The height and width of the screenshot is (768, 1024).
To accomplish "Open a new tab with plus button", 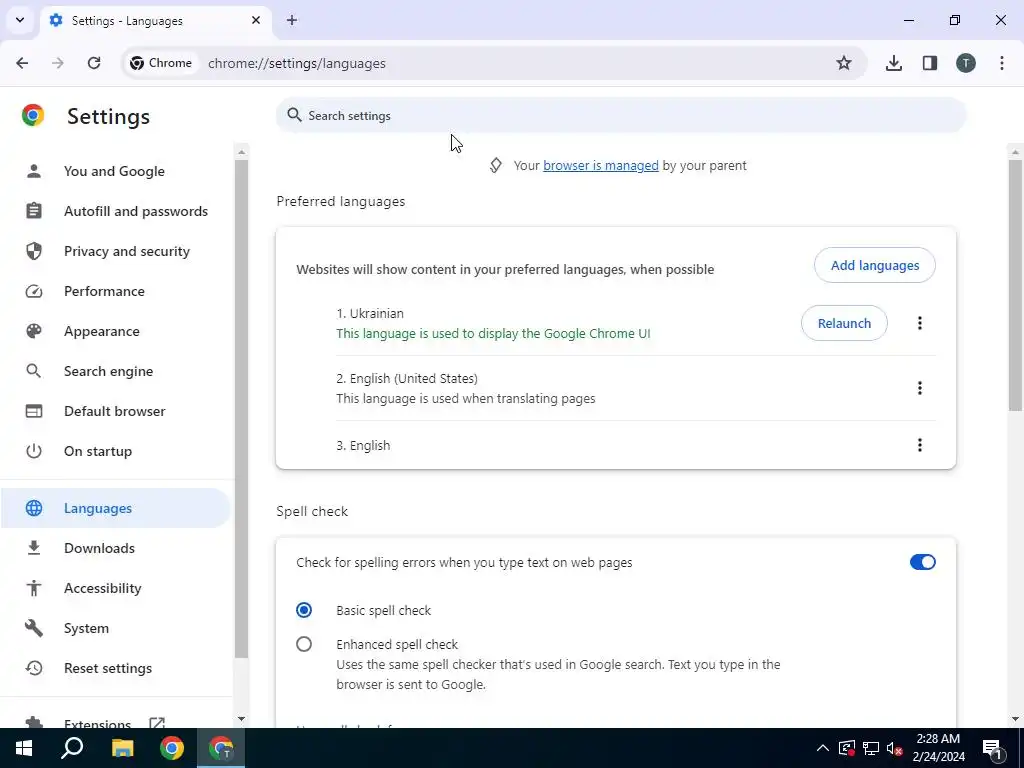I will click(x=292, y=20).
